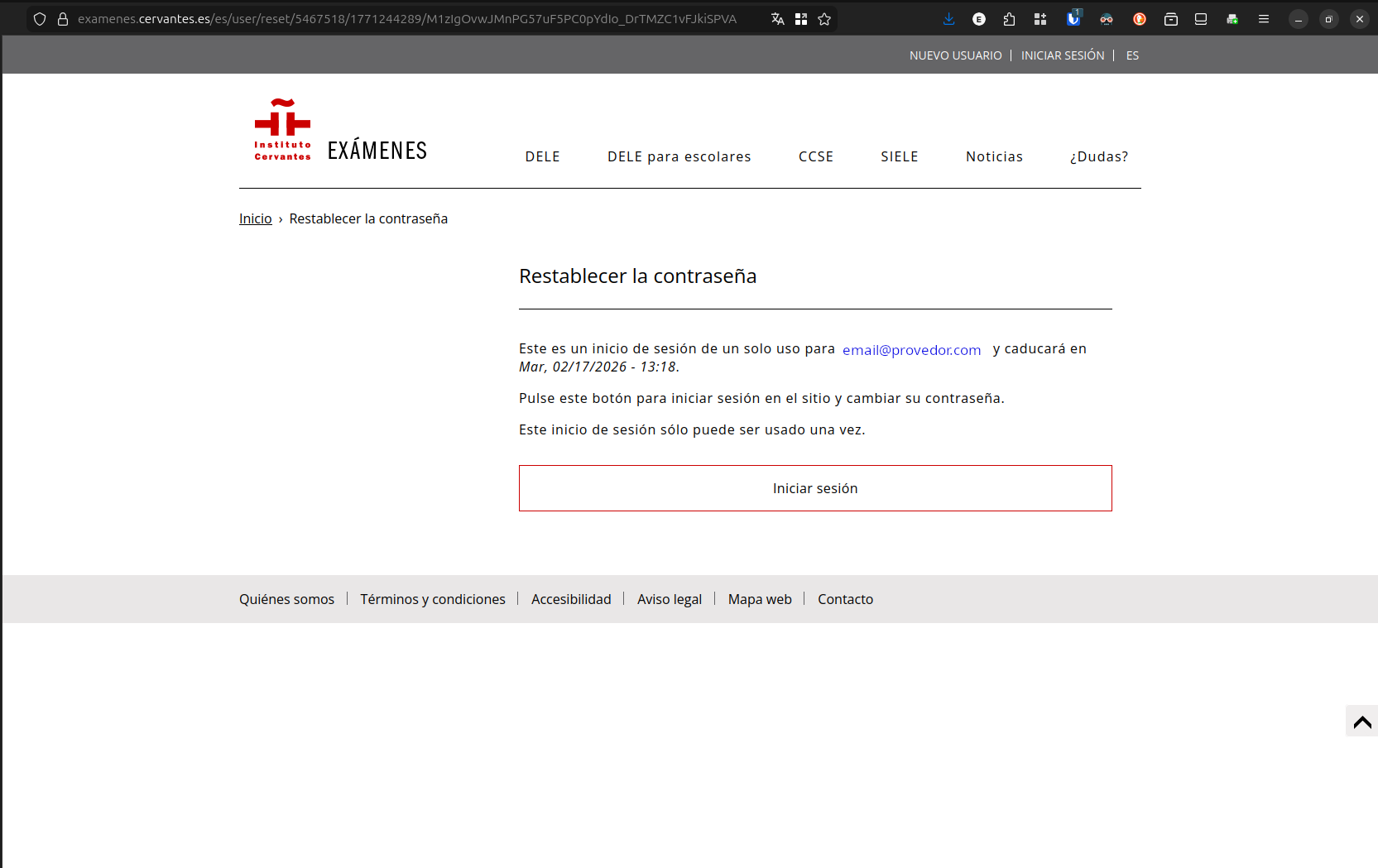The width and height of the screenshot is (1378, 868).
Task: Click the translate page icon
Action: coord(777,19)
